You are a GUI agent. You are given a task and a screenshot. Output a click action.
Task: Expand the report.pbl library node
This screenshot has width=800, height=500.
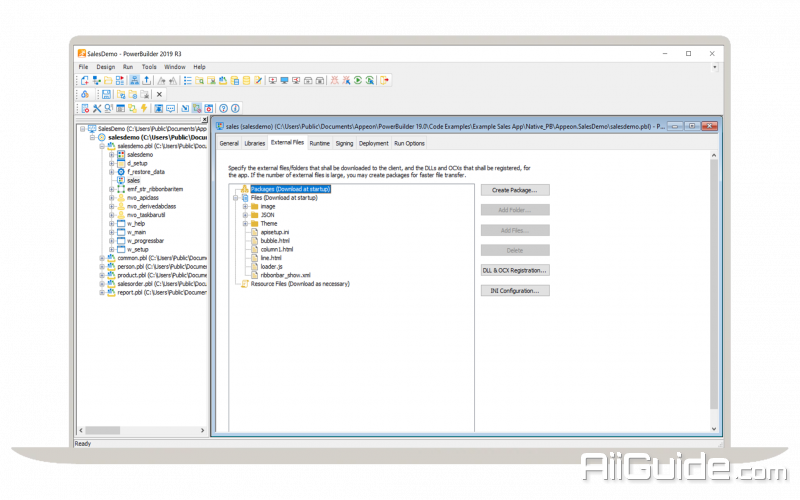coord(102,292)
